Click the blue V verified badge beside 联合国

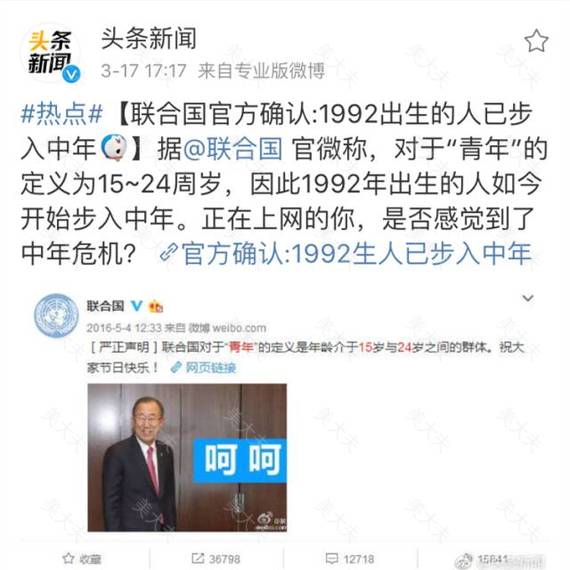click(136, 306)
